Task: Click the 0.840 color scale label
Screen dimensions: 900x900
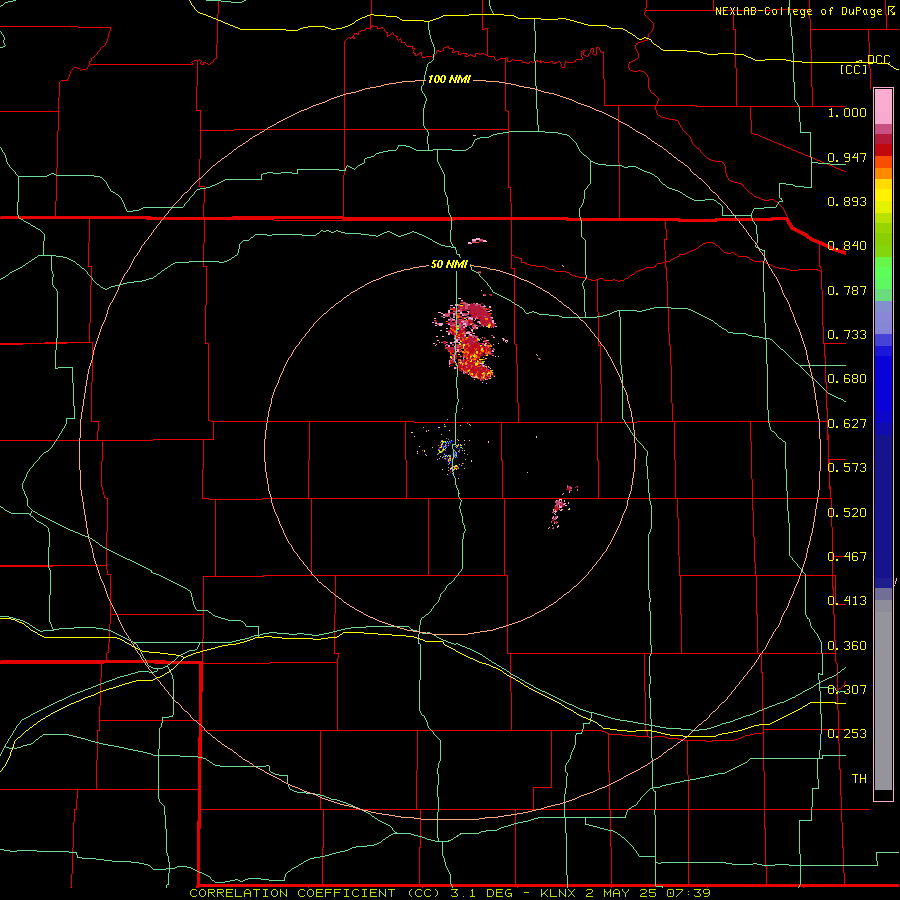Action: pyautogui.click(x=847, y=246)
